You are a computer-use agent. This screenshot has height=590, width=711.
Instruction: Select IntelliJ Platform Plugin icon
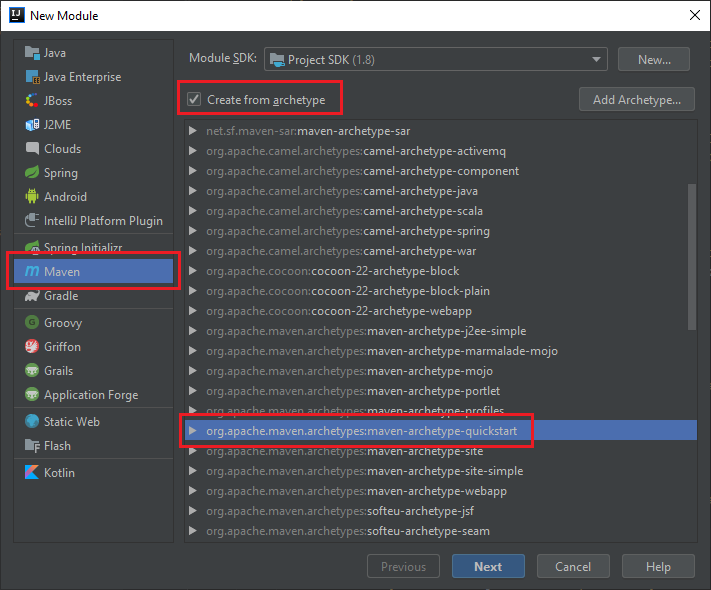click(x=32, y=221)
